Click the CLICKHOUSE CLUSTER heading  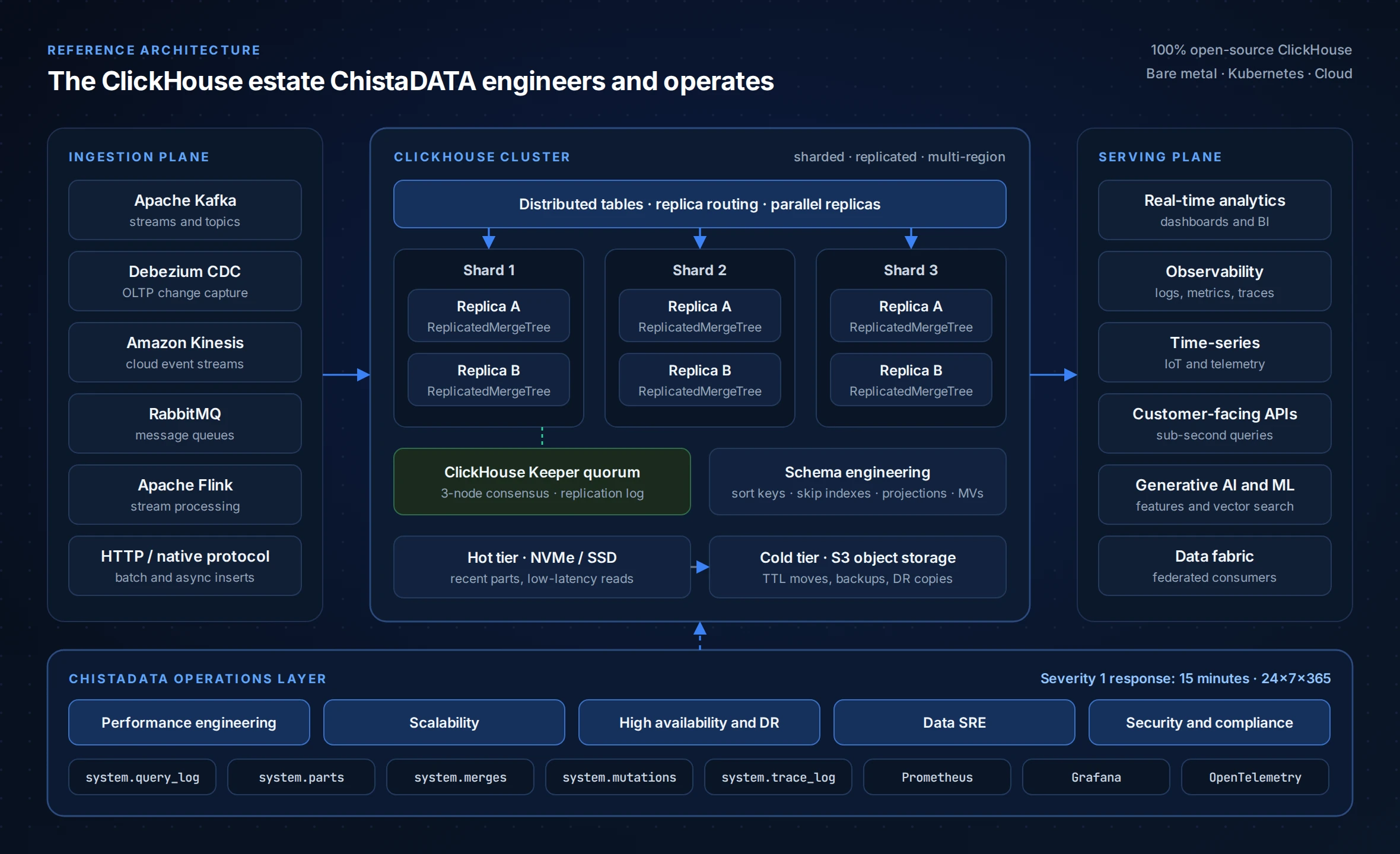point(482,157)
